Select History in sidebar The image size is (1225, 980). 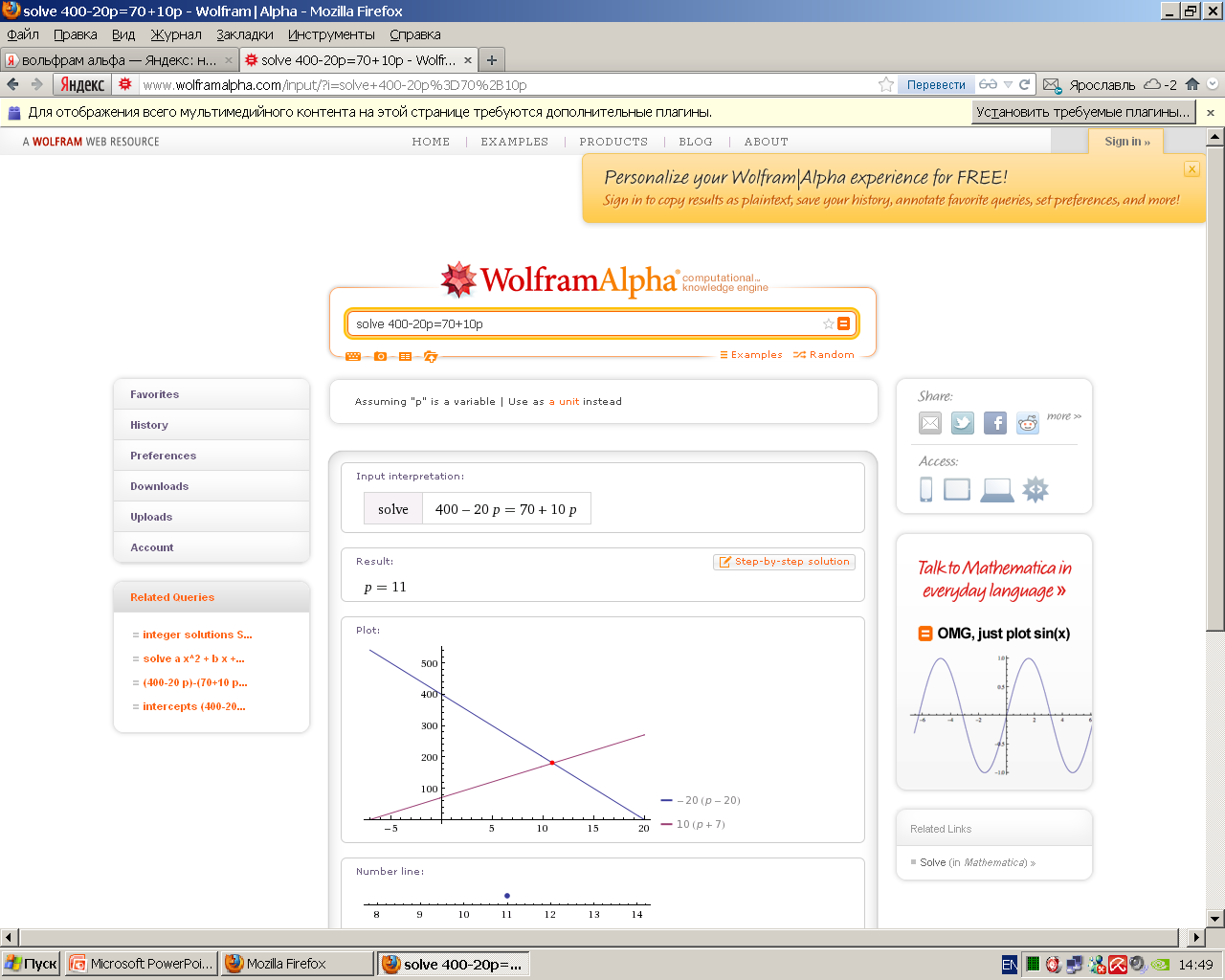212,425
